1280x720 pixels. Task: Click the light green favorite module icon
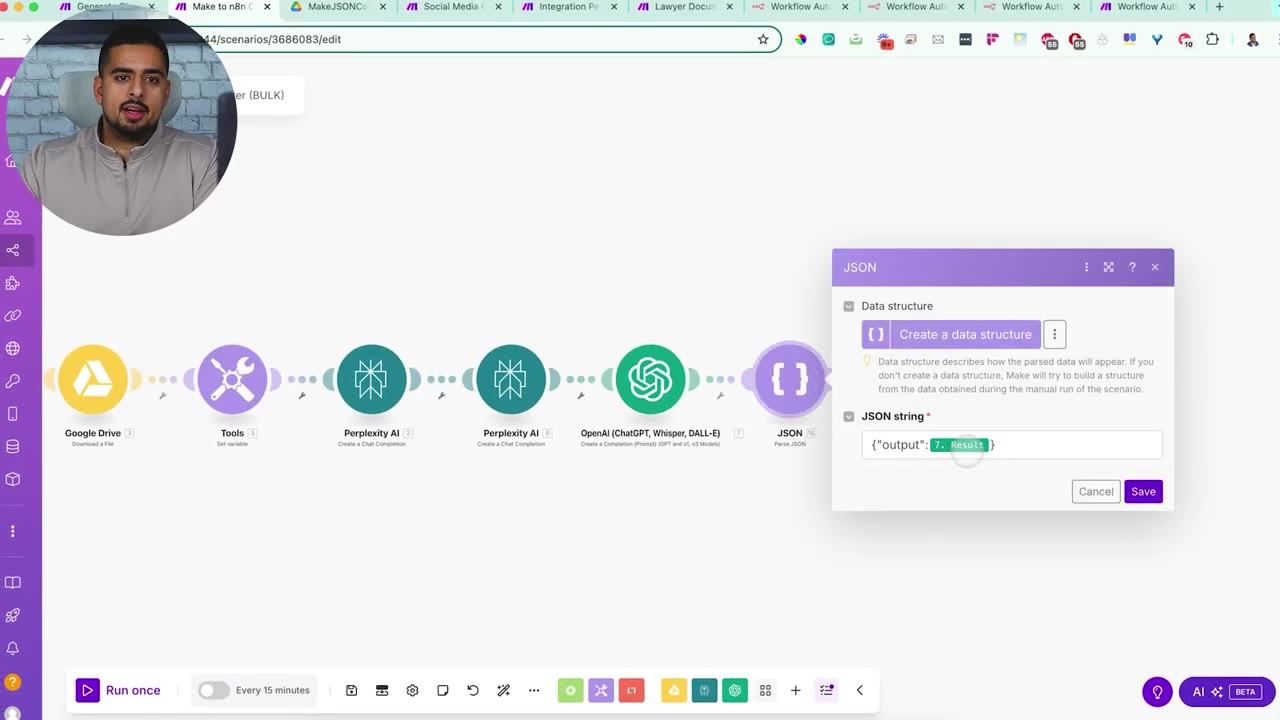(x=571, y=690)
